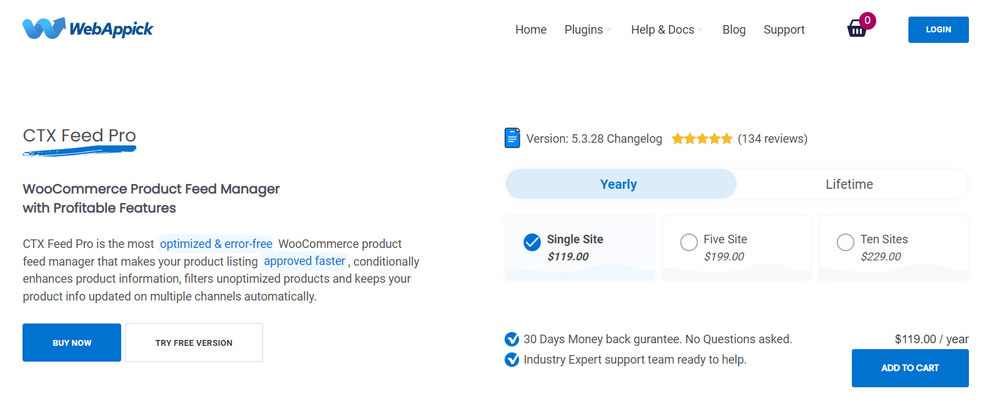Switch to the Yearly pricing tab

point(619,184)
